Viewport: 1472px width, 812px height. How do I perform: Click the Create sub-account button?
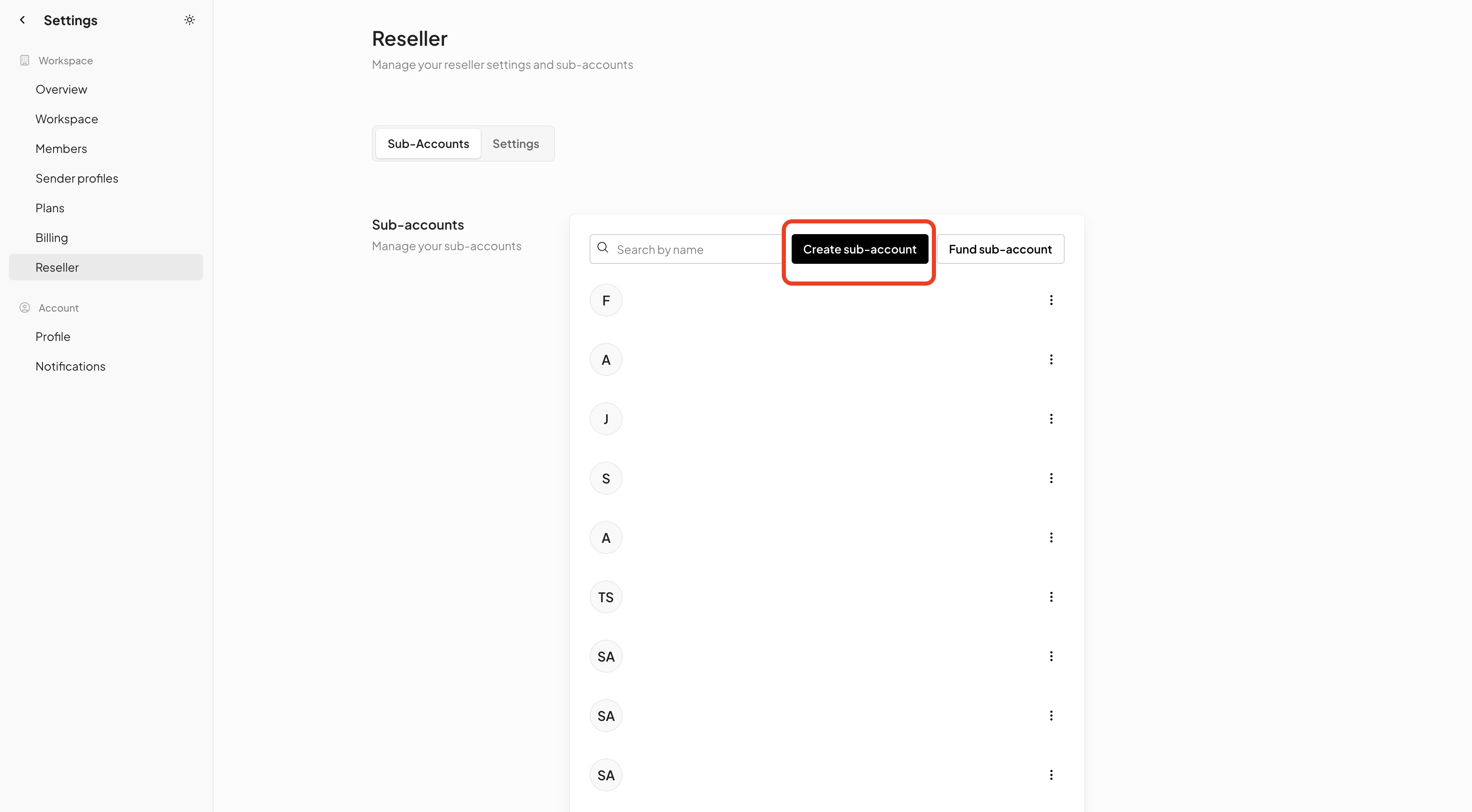click(859, 249)
